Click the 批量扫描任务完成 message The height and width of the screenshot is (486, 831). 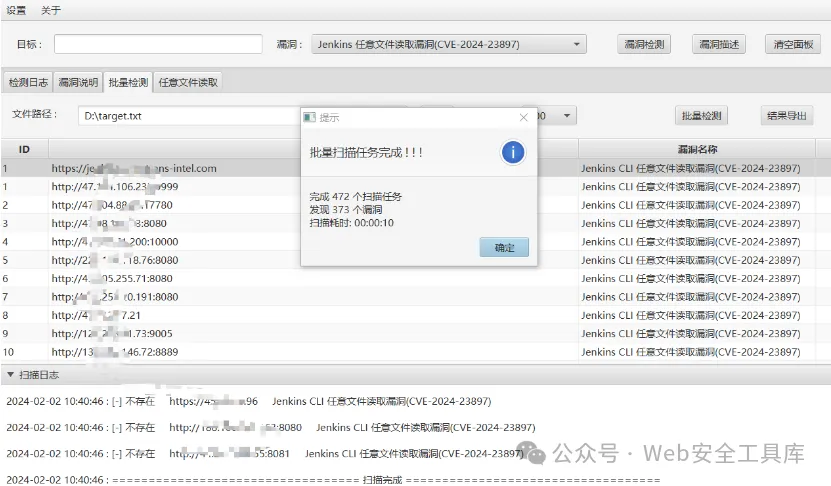pyautogui.click(x=366, y=153)
